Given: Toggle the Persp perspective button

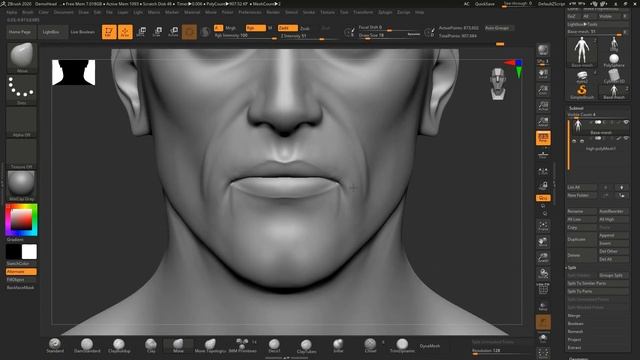Looking at the screenshot, I should click(543, 138).
